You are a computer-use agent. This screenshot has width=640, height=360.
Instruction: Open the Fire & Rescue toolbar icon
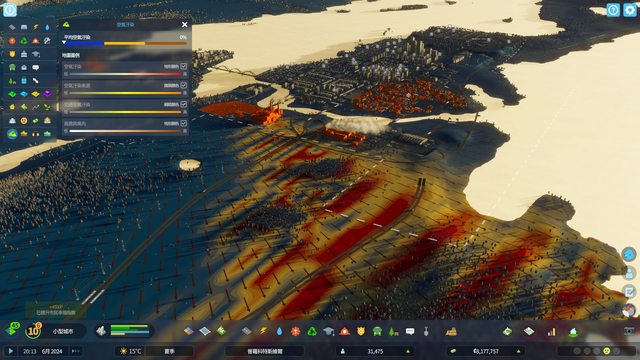[345, 331]
